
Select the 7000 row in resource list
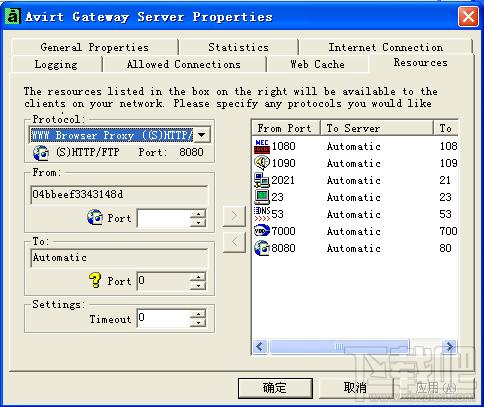[355, 231]
